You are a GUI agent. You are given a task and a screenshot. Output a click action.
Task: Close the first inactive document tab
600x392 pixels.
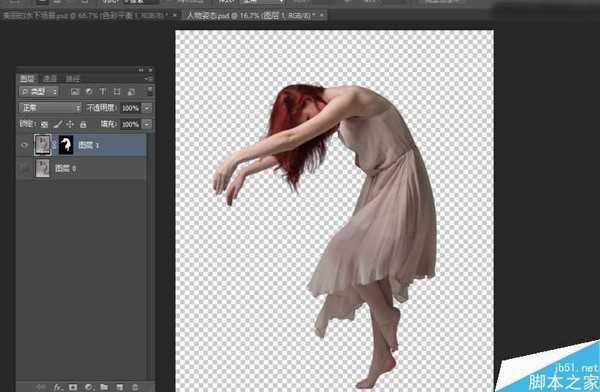click(x=175, y=15)
